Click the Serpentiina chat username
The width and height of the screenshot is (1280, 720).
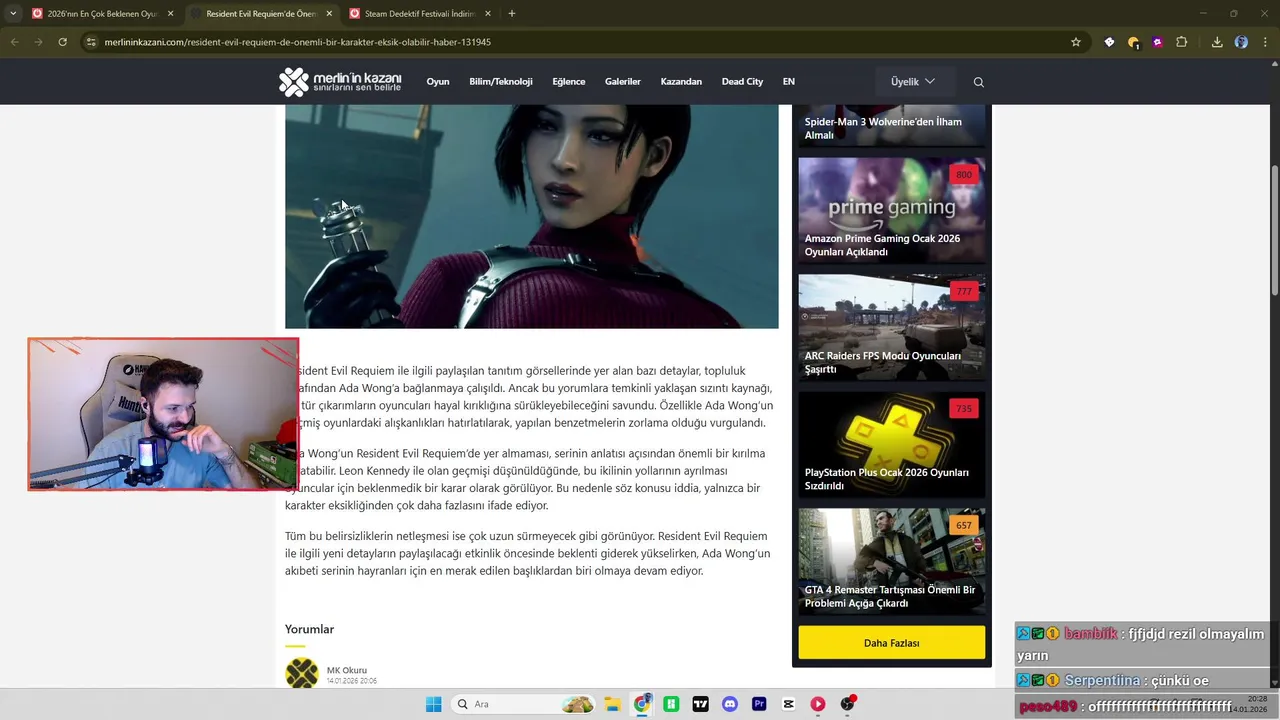tap(1102, 681)
